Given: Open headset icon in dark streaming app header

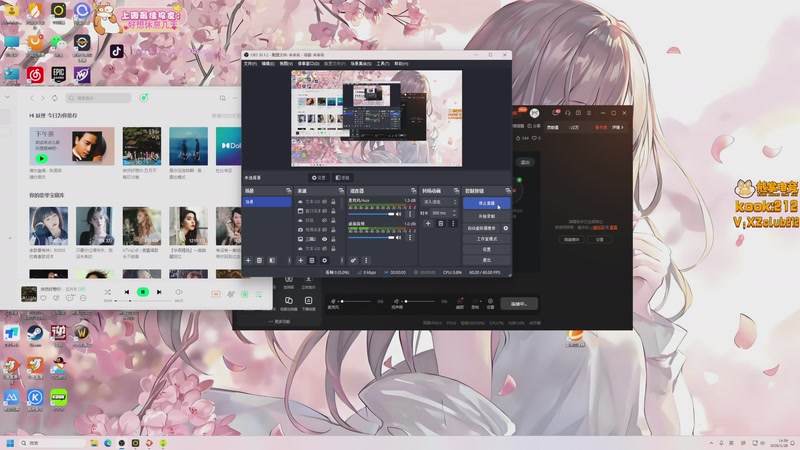Looking at the screenshot, I should 567,113.
